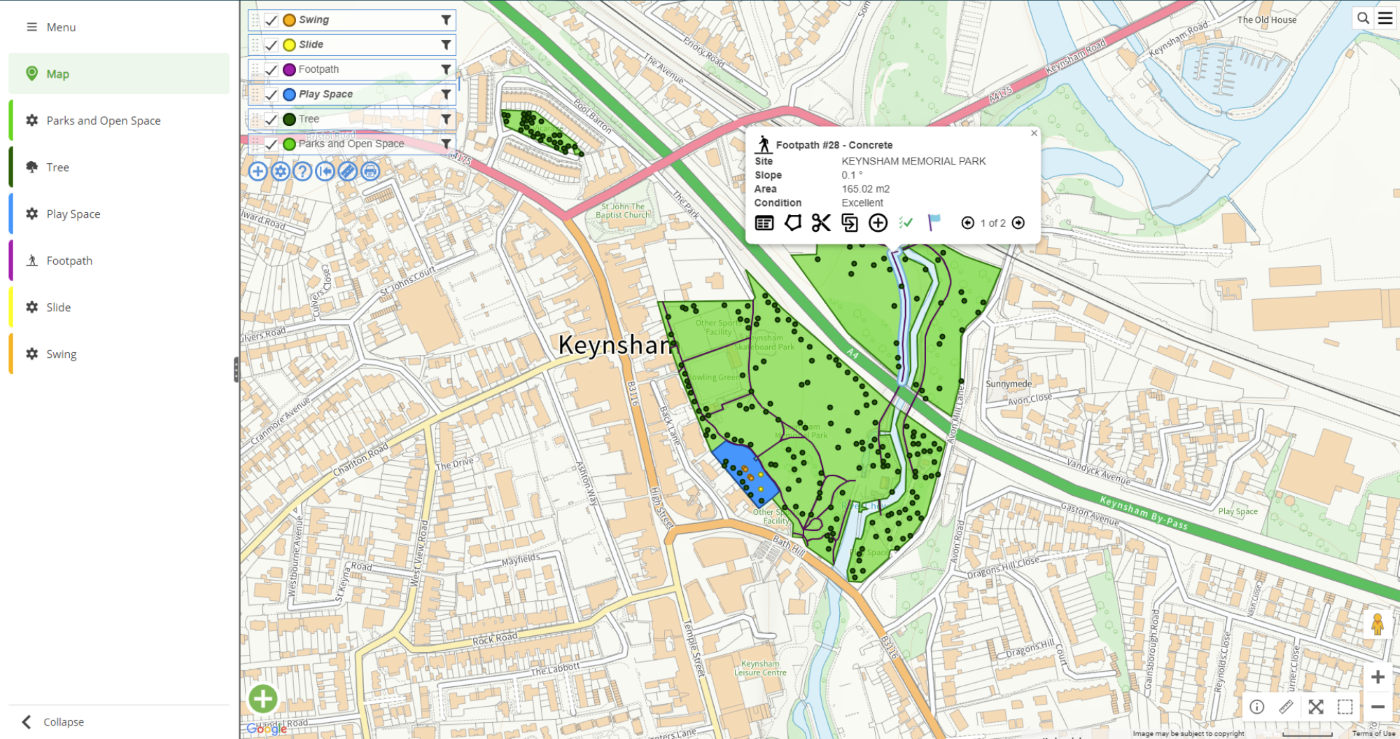Click the dashed rectangle selection tool
This screenshot has height=739, width=1400.
(x=1345, y=707)
